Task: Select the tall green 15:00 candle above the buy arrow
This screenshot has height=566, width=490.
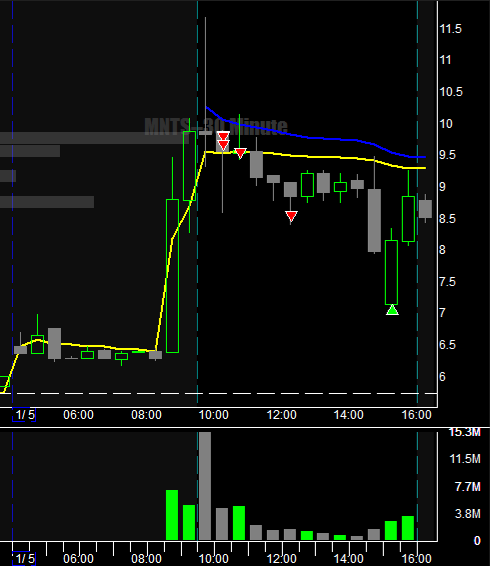Action: point(391,272)
